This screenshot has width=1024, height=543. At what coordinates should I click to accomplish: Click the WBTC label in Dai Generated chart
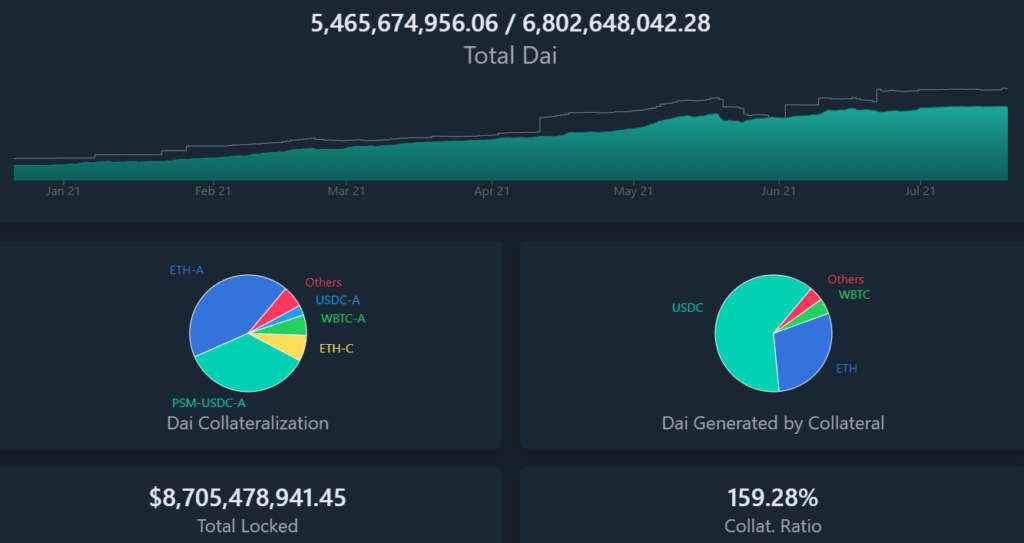854,295
